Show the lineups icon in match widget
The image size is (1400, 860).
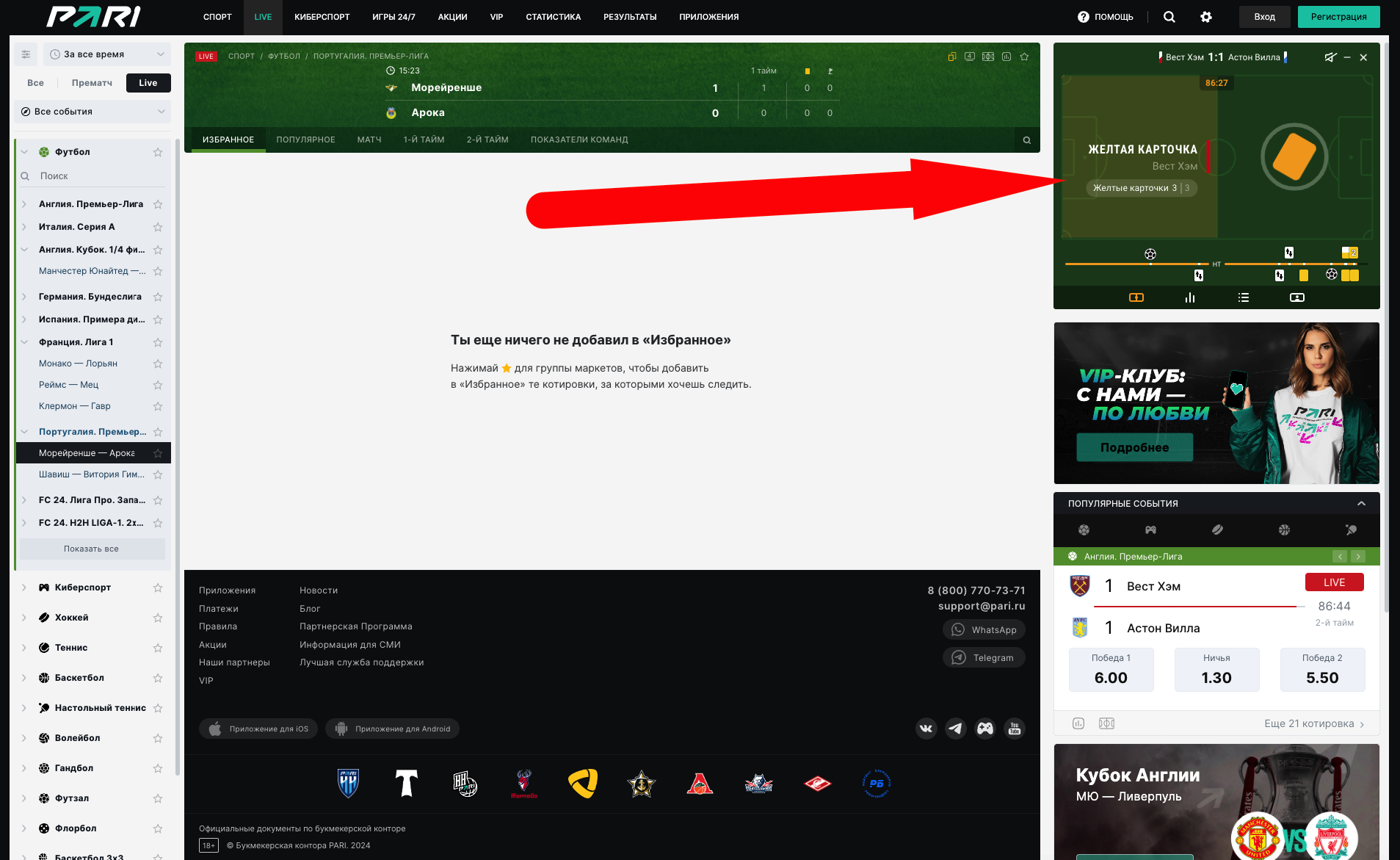1297,297
